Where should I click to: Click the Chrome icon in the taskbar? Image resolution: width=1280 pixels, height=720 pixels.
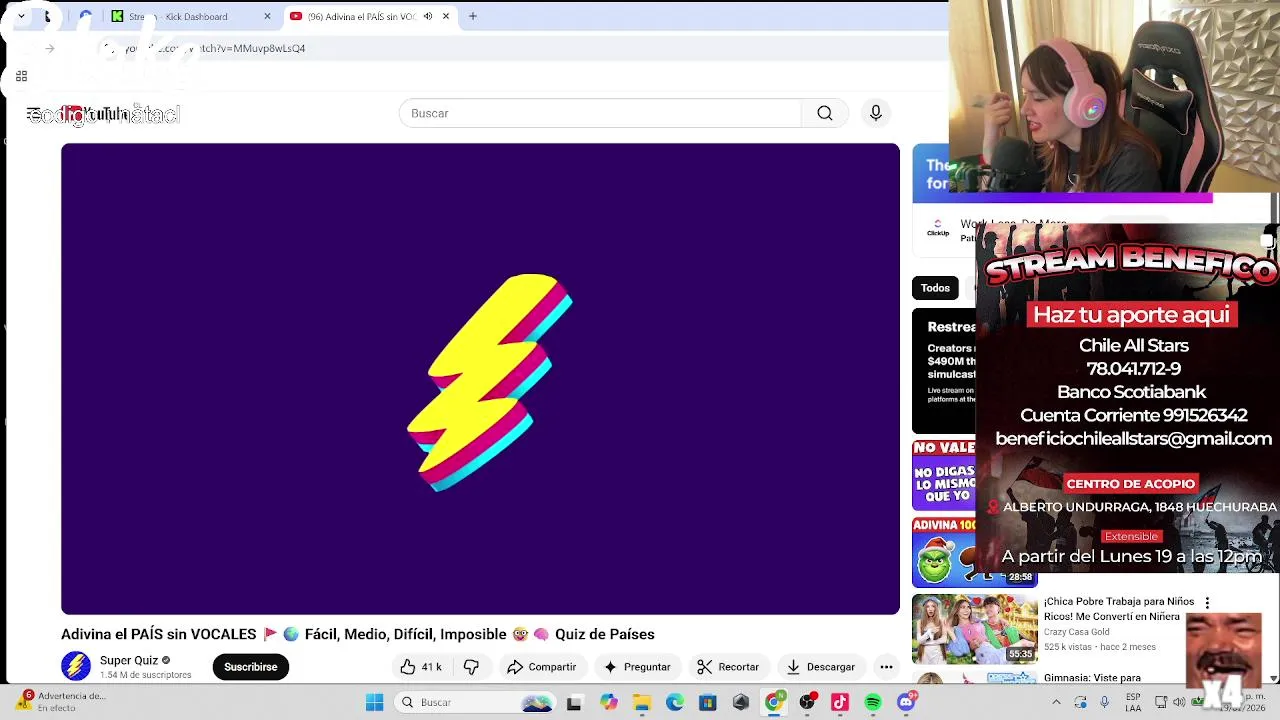click(774, 703)
